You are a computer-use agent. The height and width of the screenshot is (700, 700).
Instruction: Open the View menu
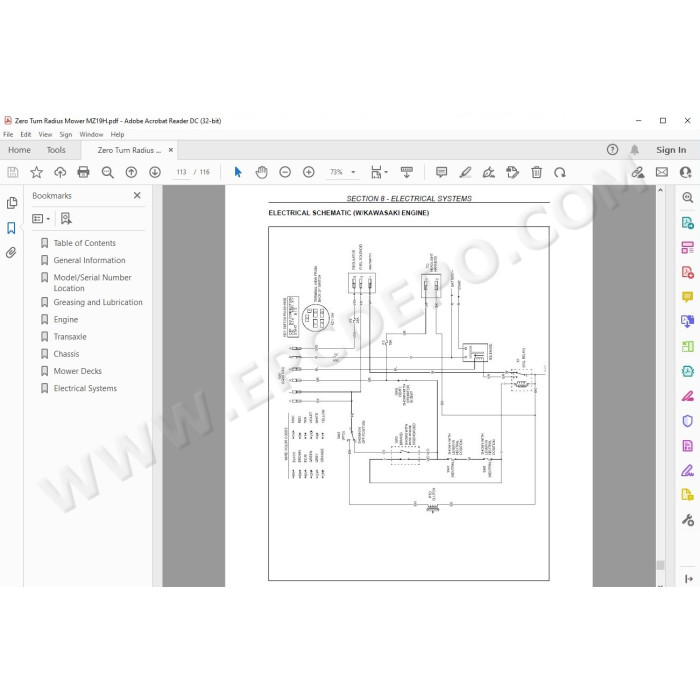click(45, 134)
